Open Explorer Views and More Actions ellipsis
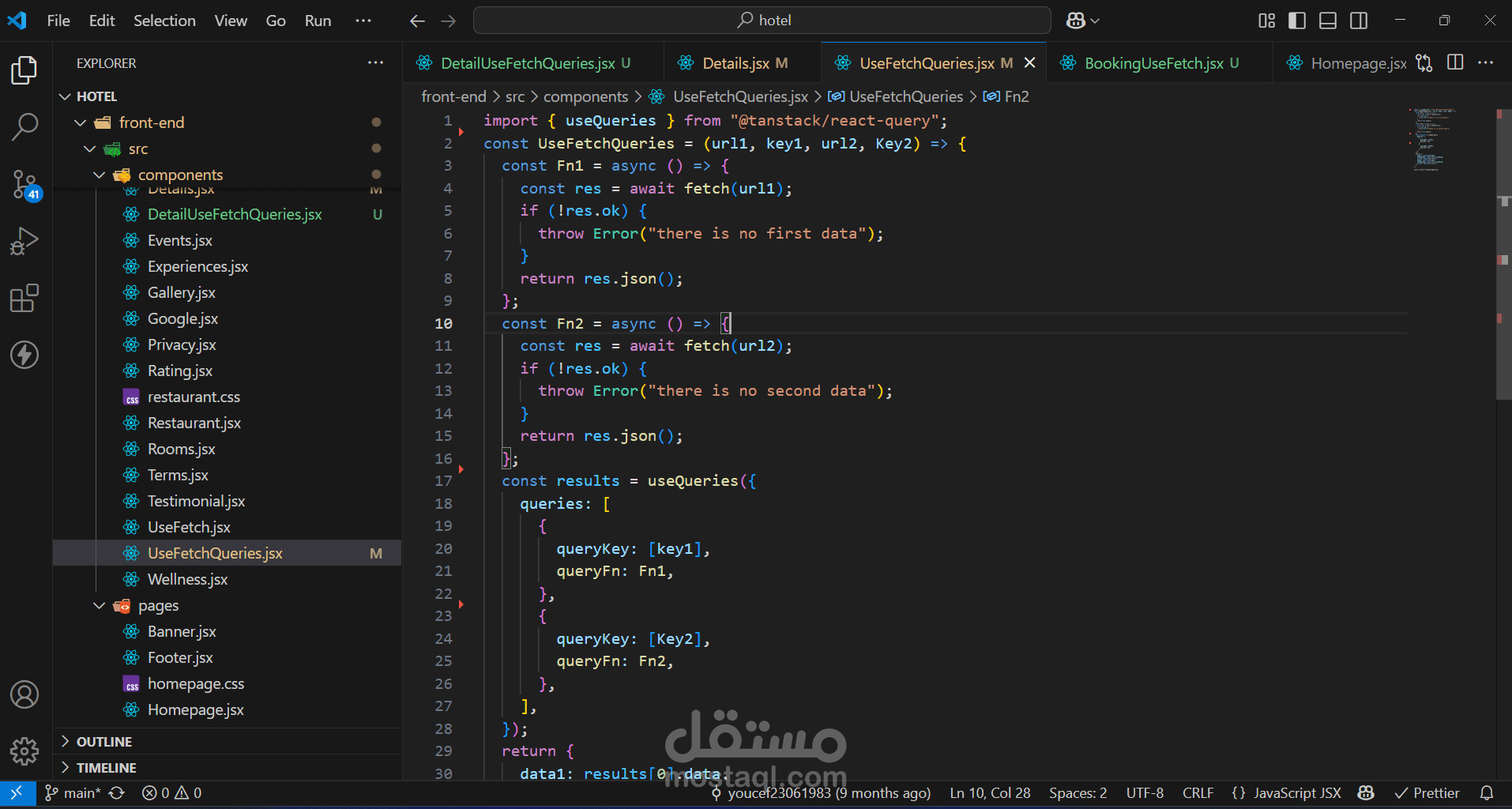Viewport: 1512px width, 809px height. point(376,62)
